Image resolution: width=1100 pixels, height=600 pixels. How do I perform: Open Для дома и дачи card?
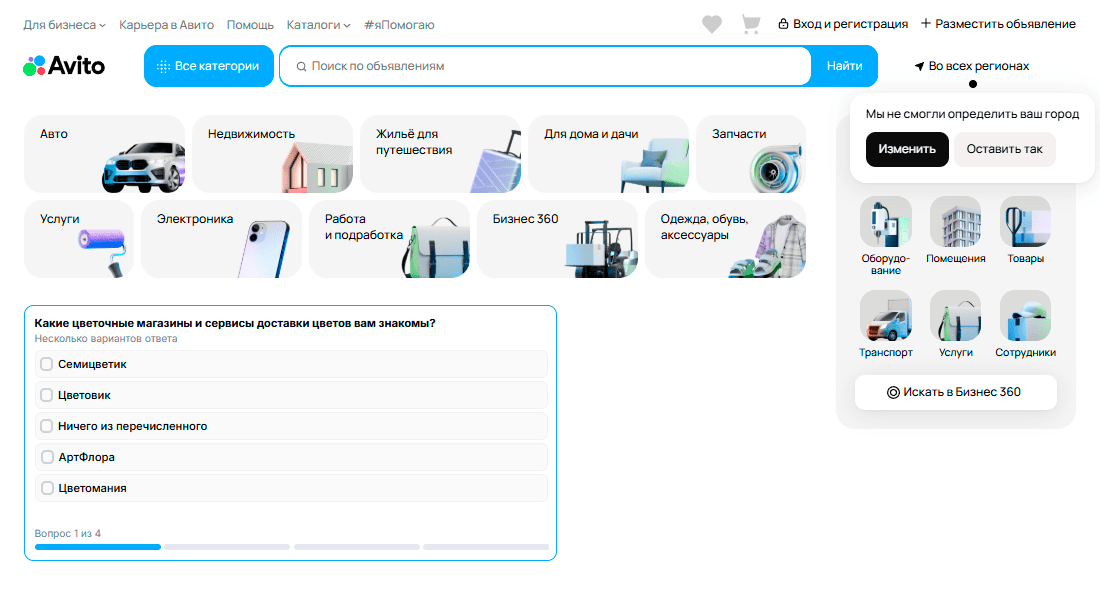click(608, 154)
